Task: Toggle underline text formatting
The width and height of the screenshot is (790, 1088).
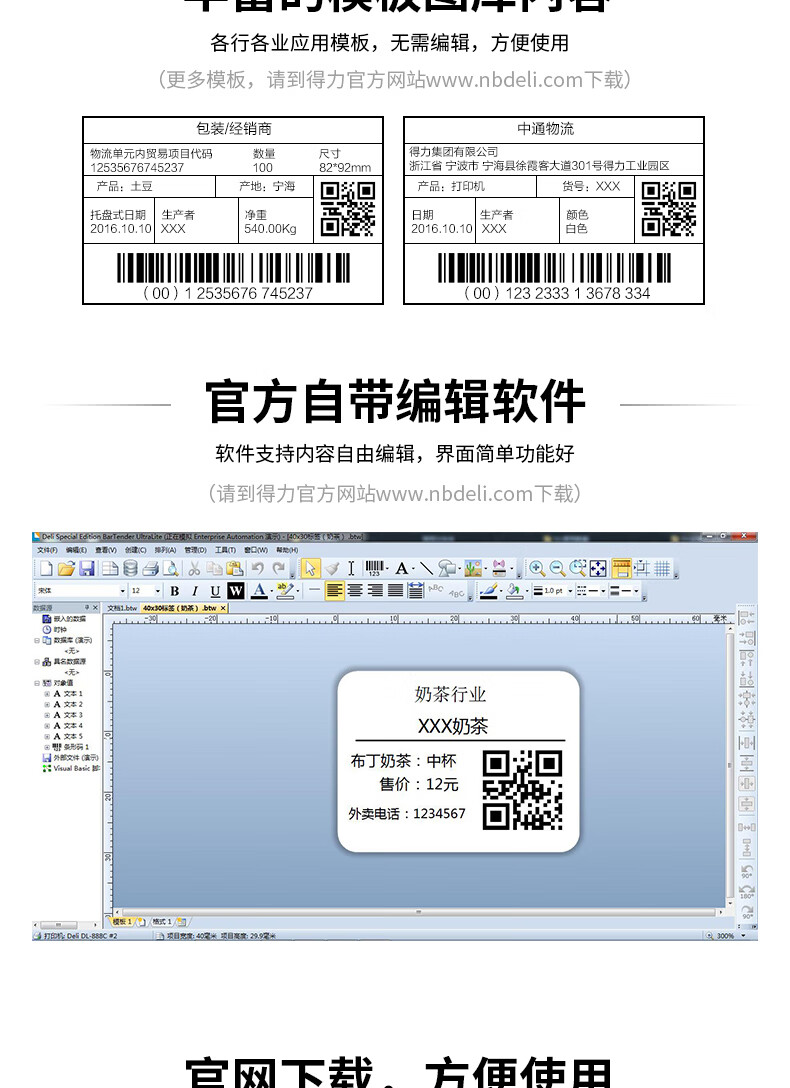Action: tap(215, 591)
